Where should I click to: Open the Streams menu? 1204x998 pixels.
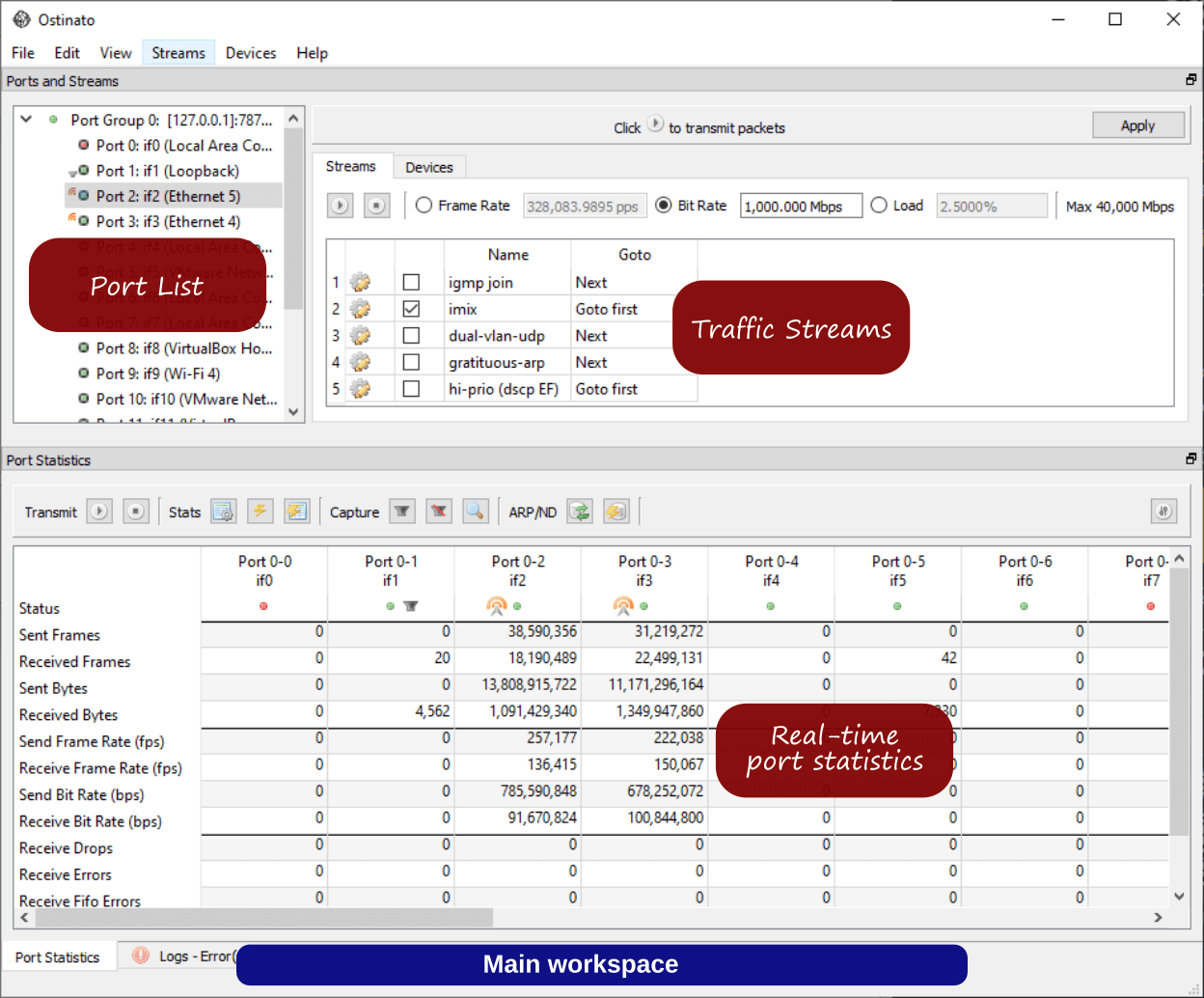(x=178, y=53)
